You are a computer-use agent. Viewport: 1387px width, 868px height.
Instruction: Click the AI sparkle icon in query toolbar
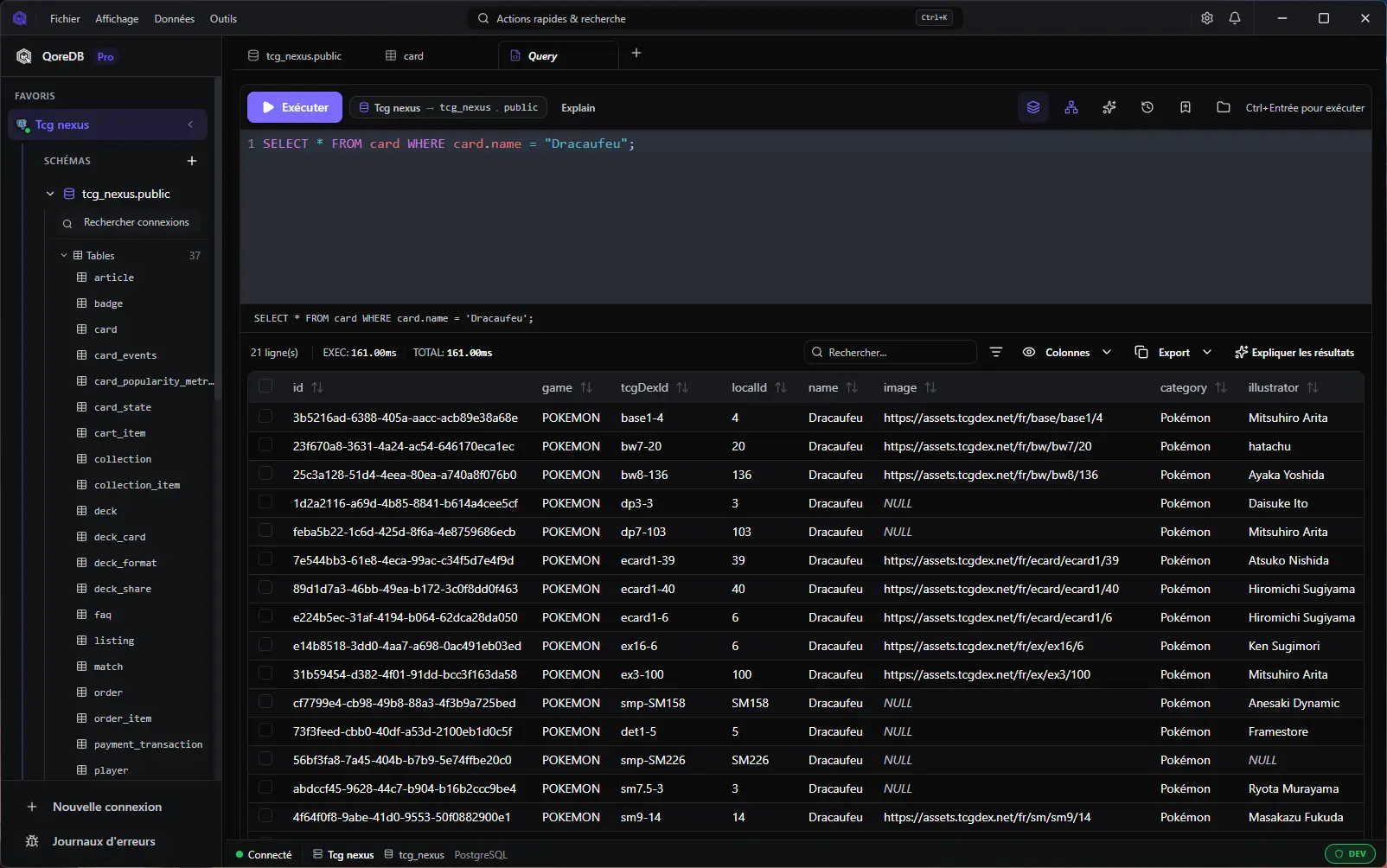(1109, 107)
